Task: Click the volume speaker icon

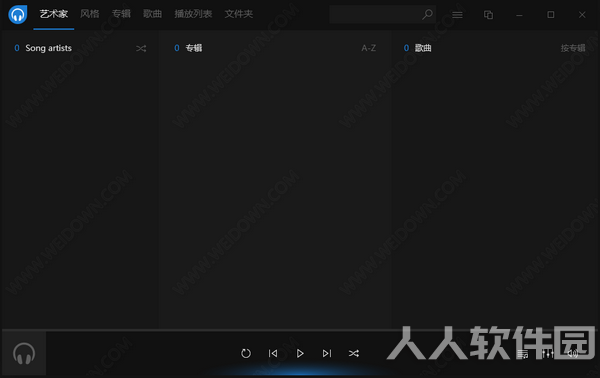Action: (572, 354)
